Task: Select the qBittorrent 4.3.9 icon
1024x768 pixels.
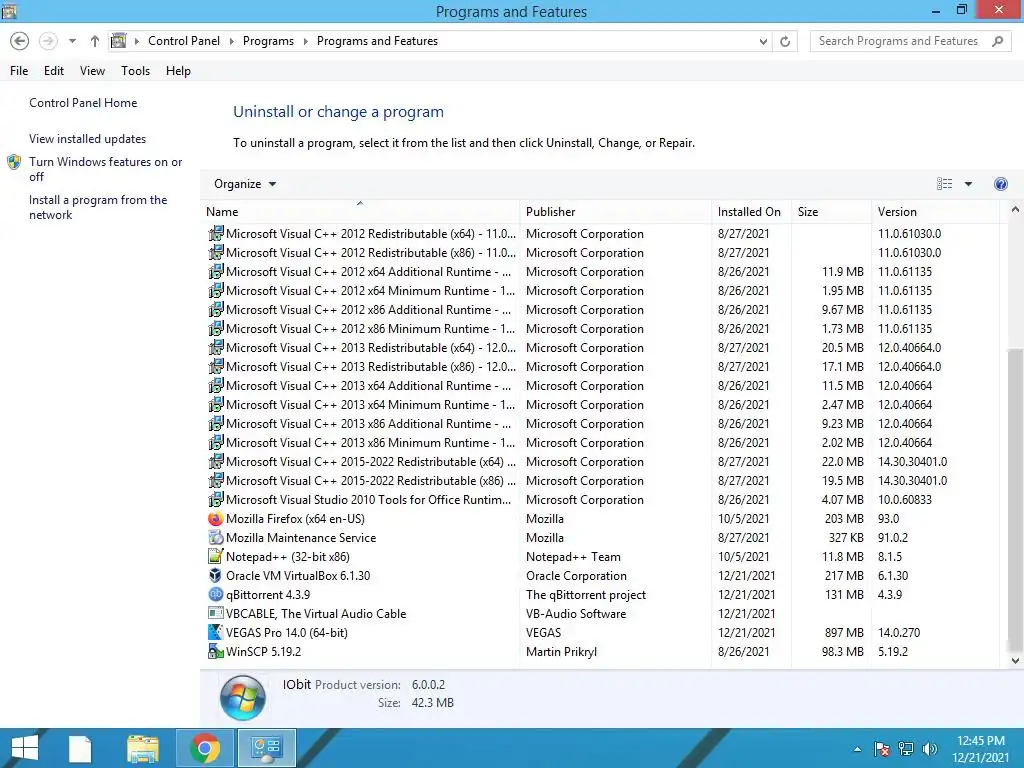Action: [x=216, y=594]
